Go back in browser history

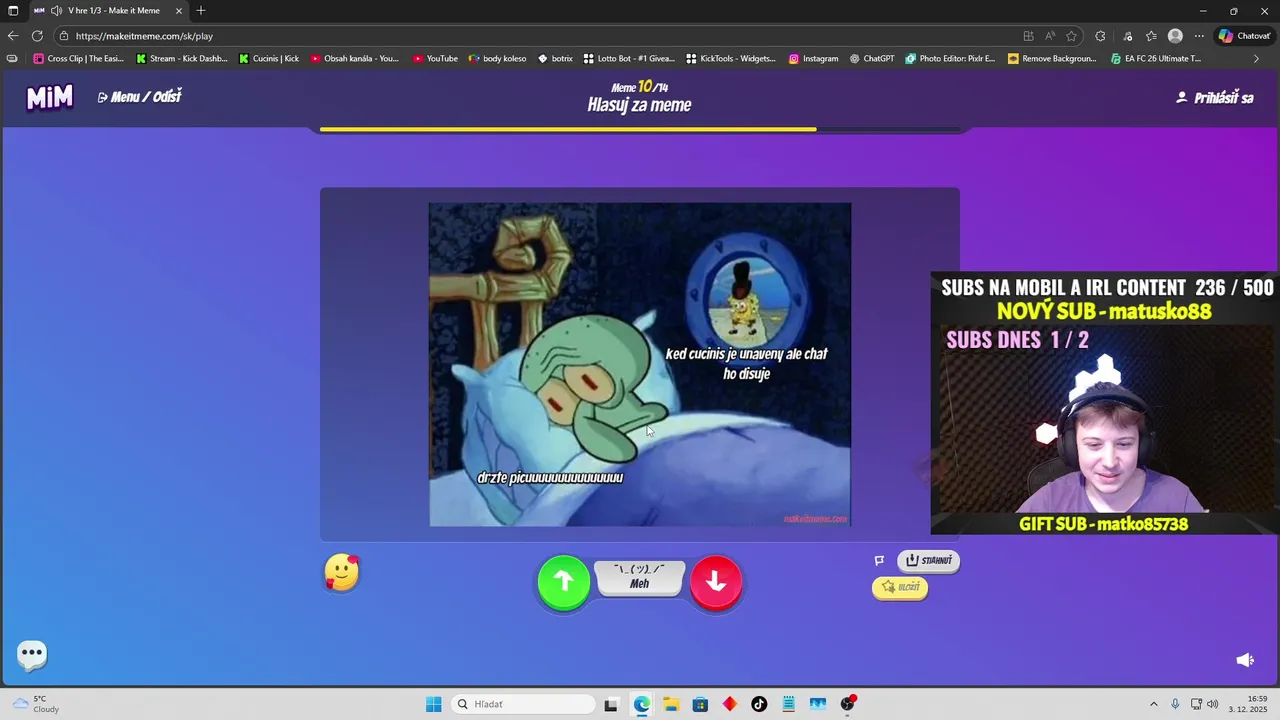tap(13, 36)
